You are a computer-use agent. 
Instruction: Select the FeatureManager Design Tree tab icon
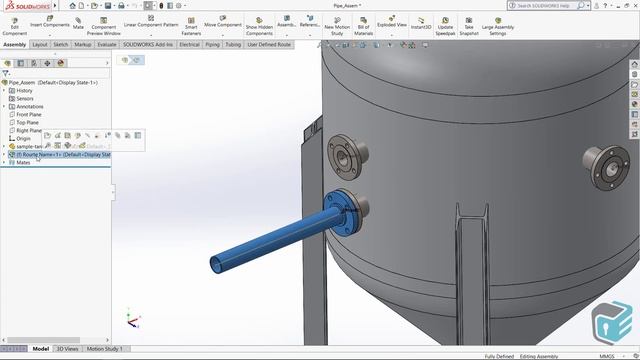(7, 63)
